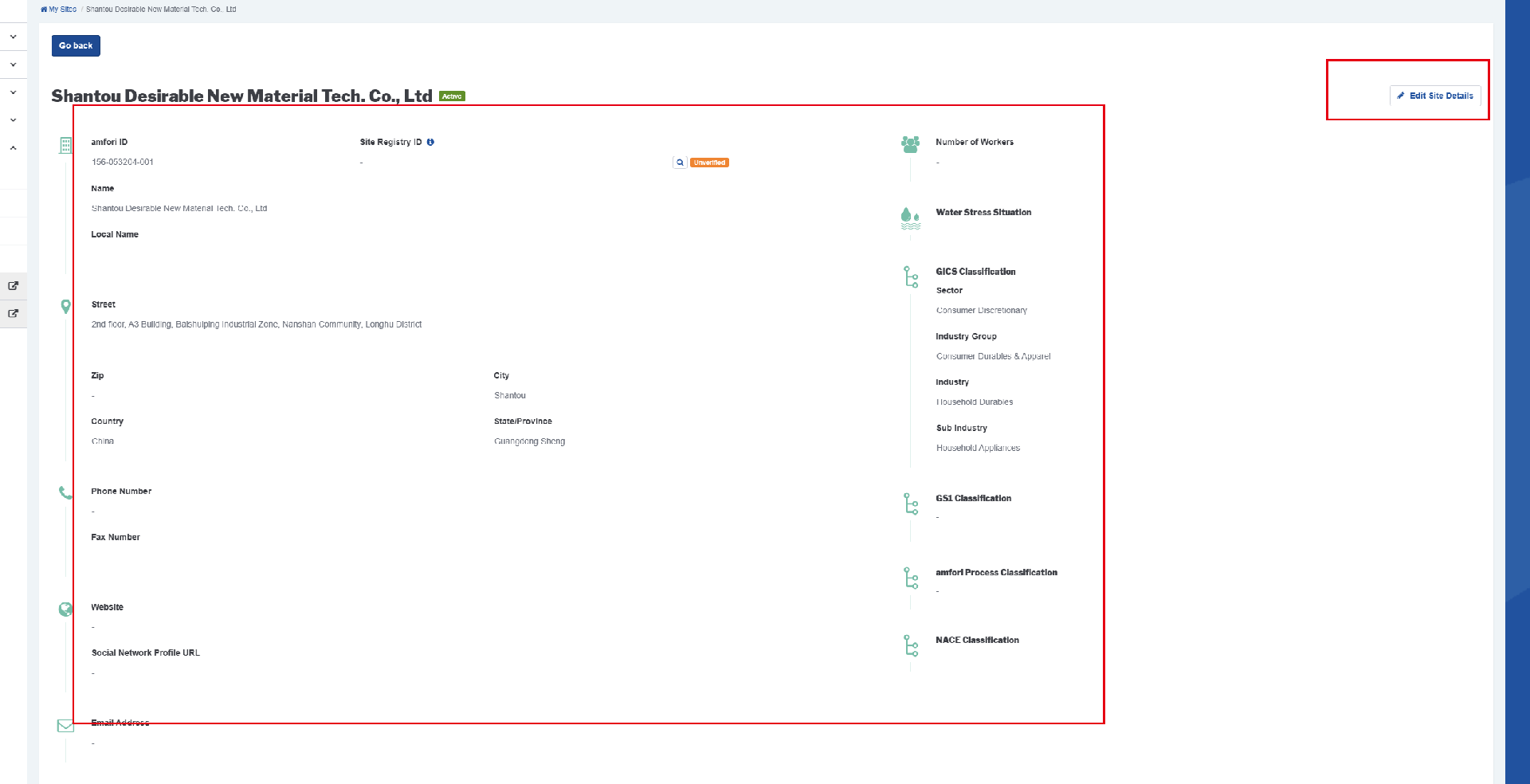Click the tree icon beside NACE Classification

911,645
